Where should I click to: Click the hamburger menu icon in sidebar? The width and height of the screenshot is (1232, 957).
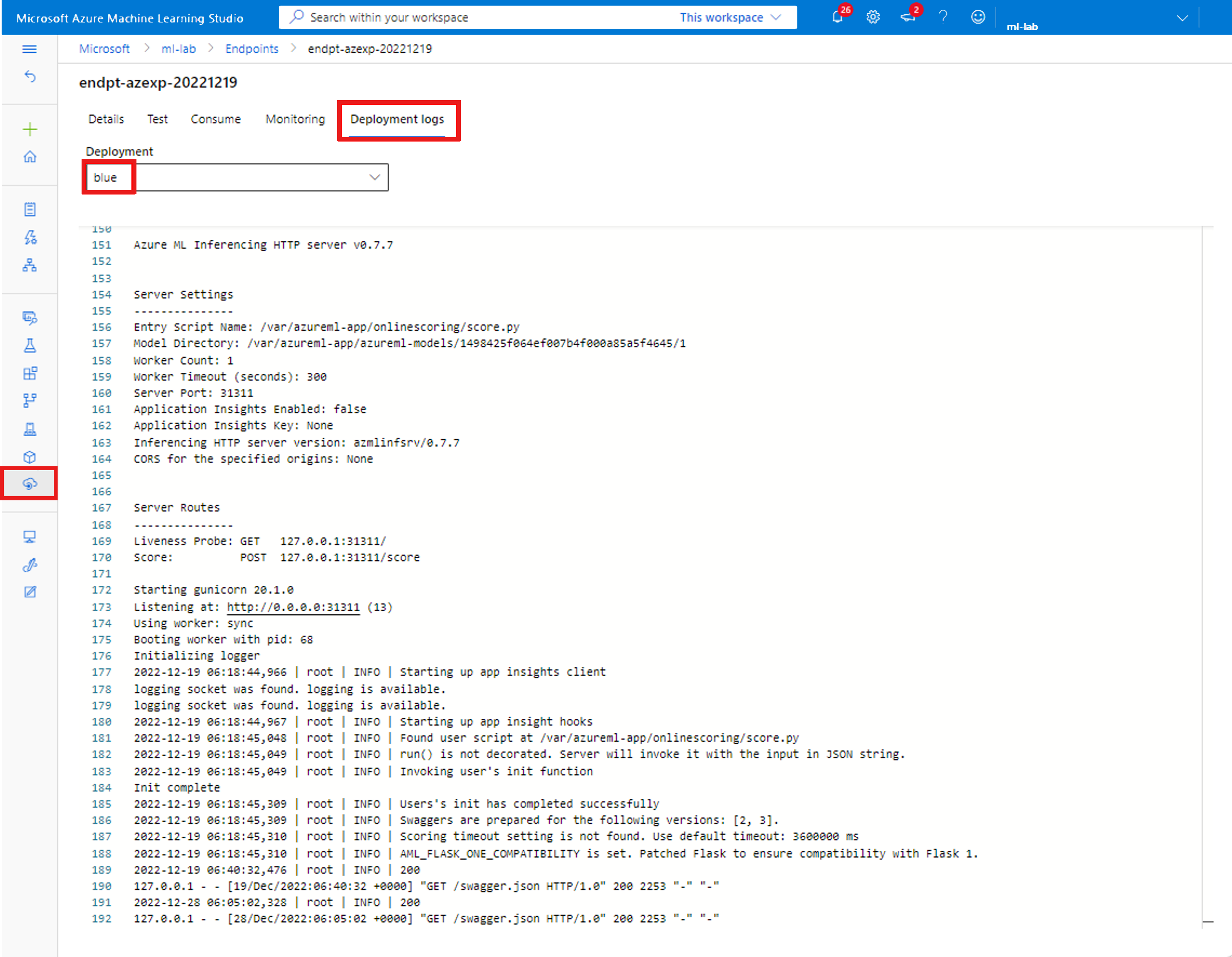click(x=29, y=49)
